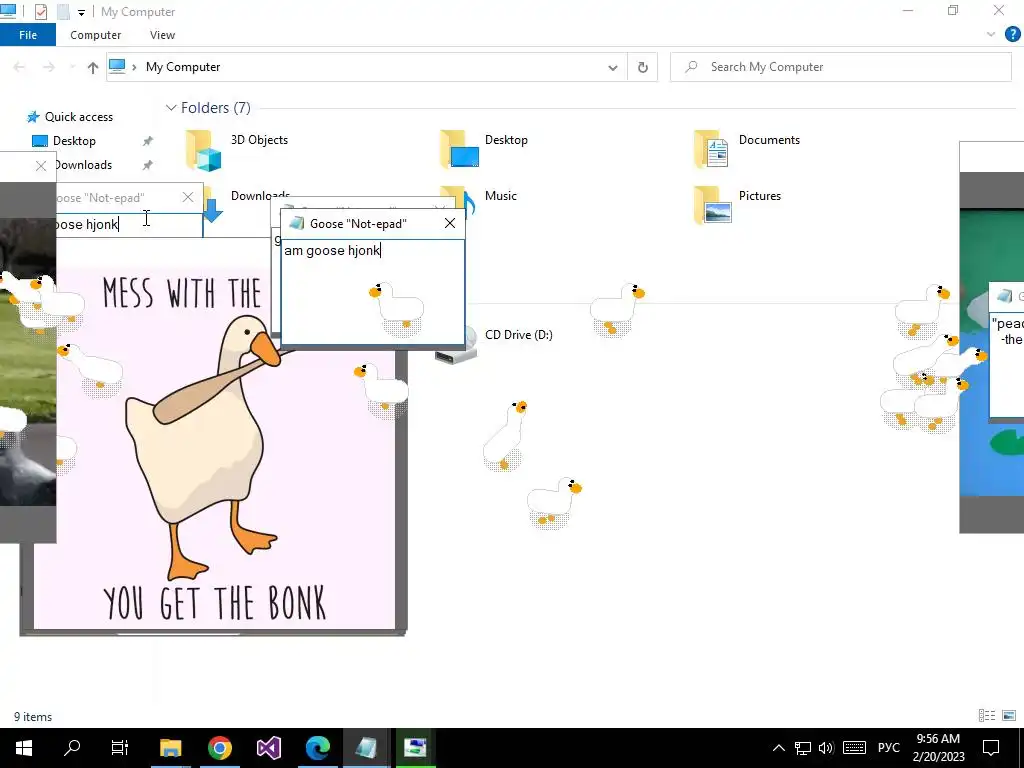Open Microsoft Edge from taskbar
1024x768 pixels.
318,748
